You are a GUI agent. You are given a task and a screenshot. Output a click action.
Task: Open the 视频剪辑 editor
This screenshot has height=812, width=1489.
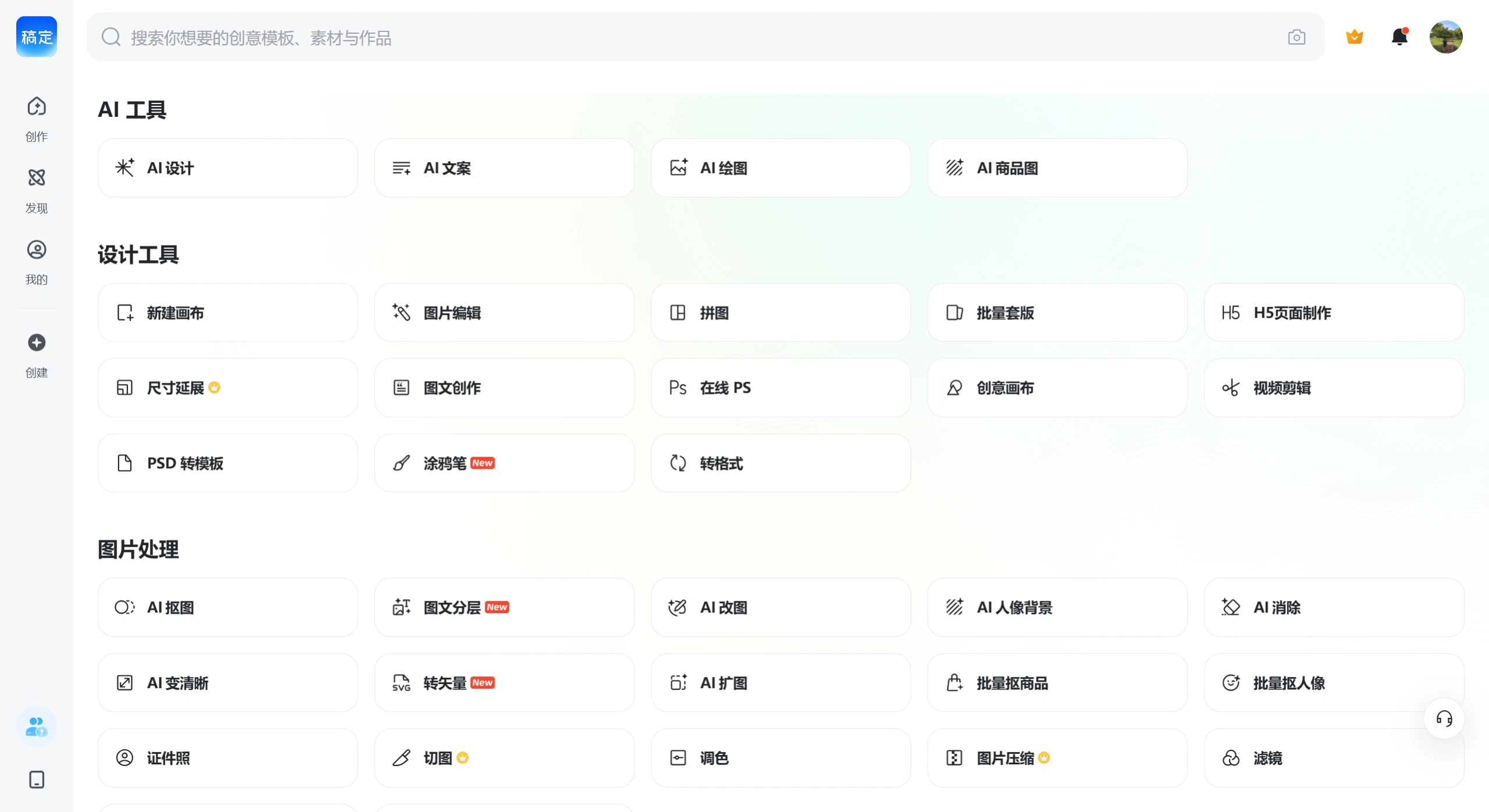pos(1333,387)
